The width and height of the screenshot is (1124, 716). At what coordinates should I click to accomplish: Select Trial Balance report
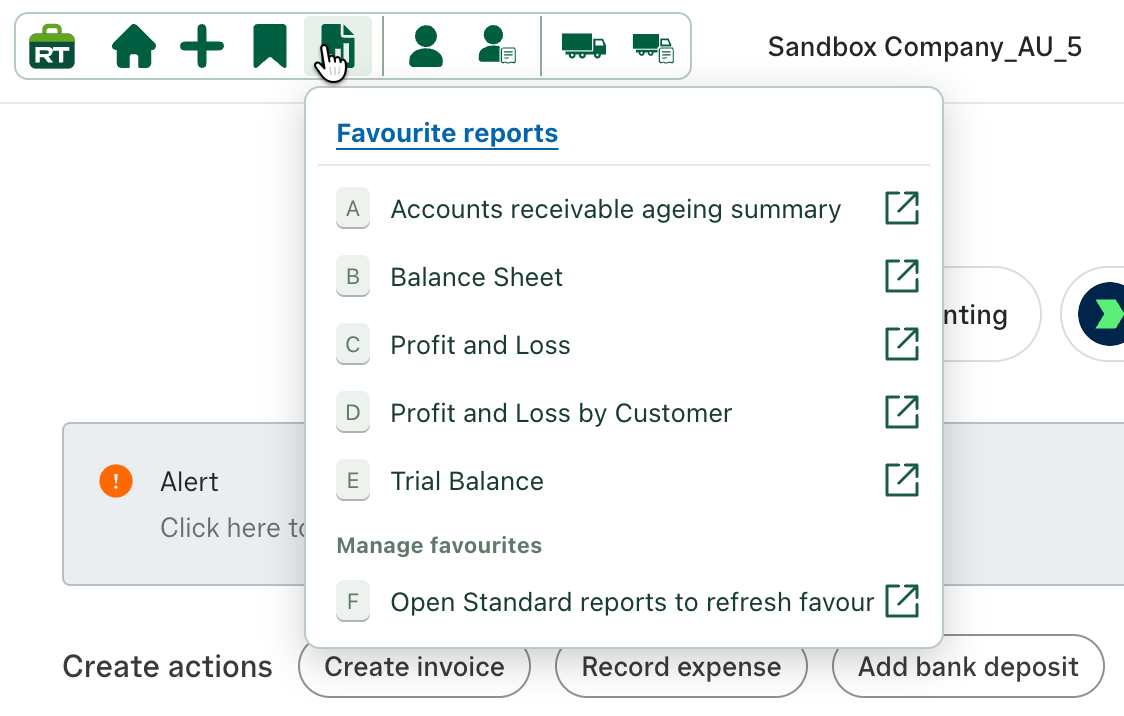click(x=467, y=482)
